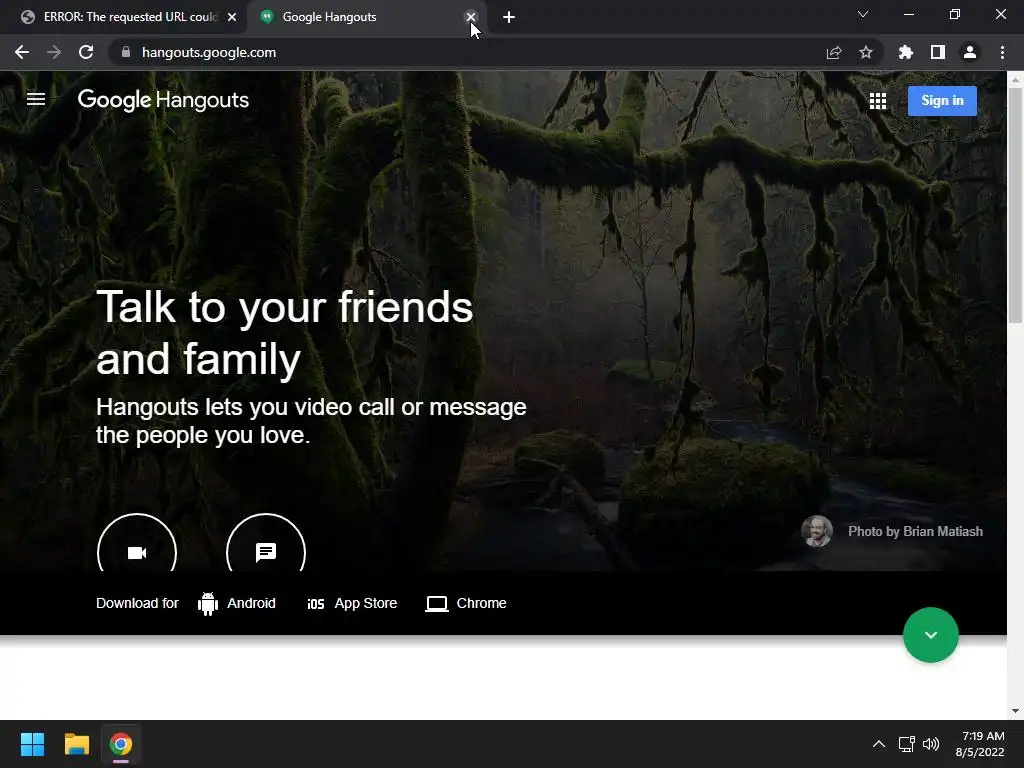Image resolution: width=1024 pixels, height=768 pixels.
Task: Open the App Store download link
Action: click(x=366, y=603)
